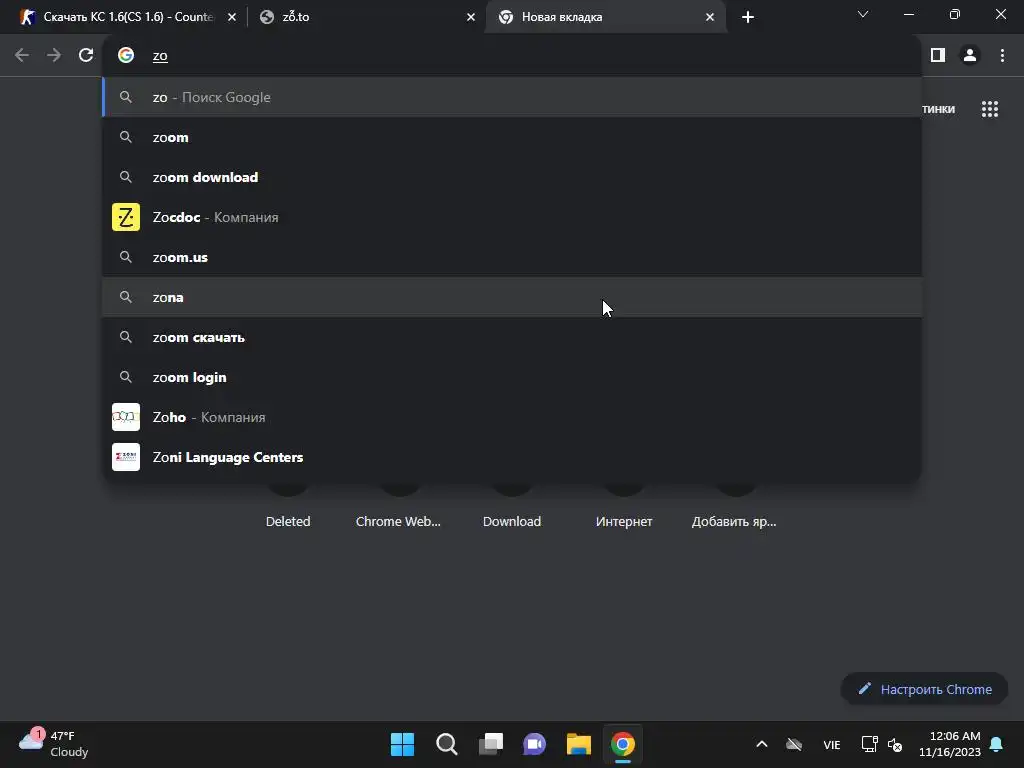Close the Скачать КС 1.6 tab

point(232,18)
